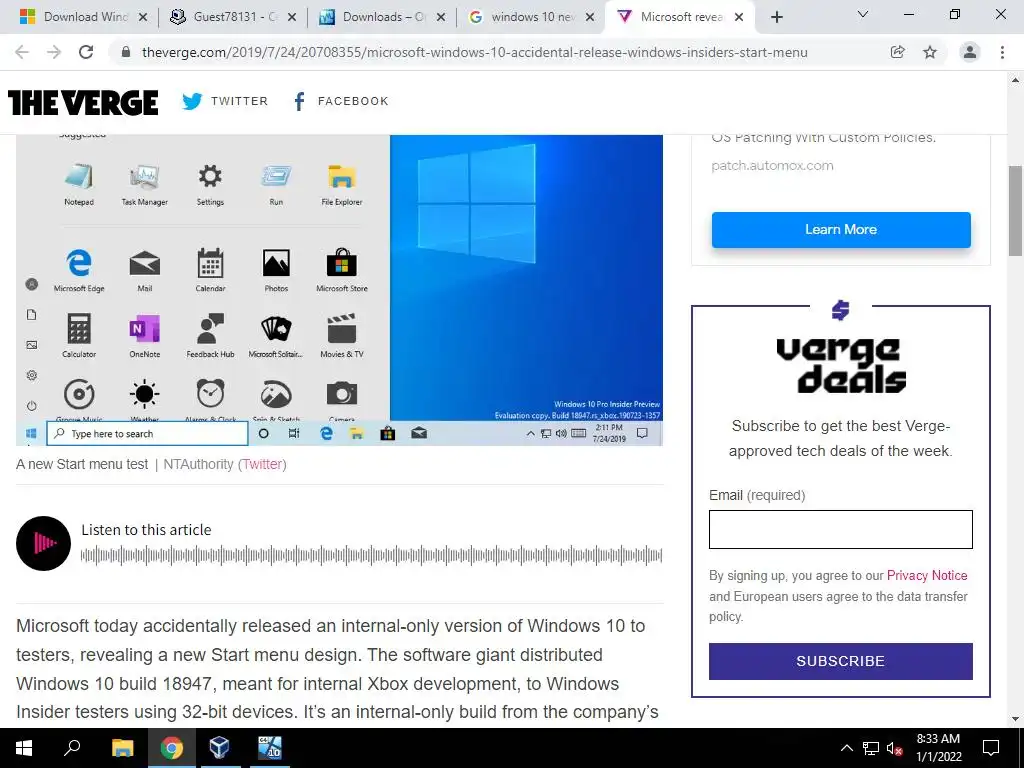Open the Chrome profile menu
The width and height of the screenshot is (1024, 768).
click(x=970, y=52)
